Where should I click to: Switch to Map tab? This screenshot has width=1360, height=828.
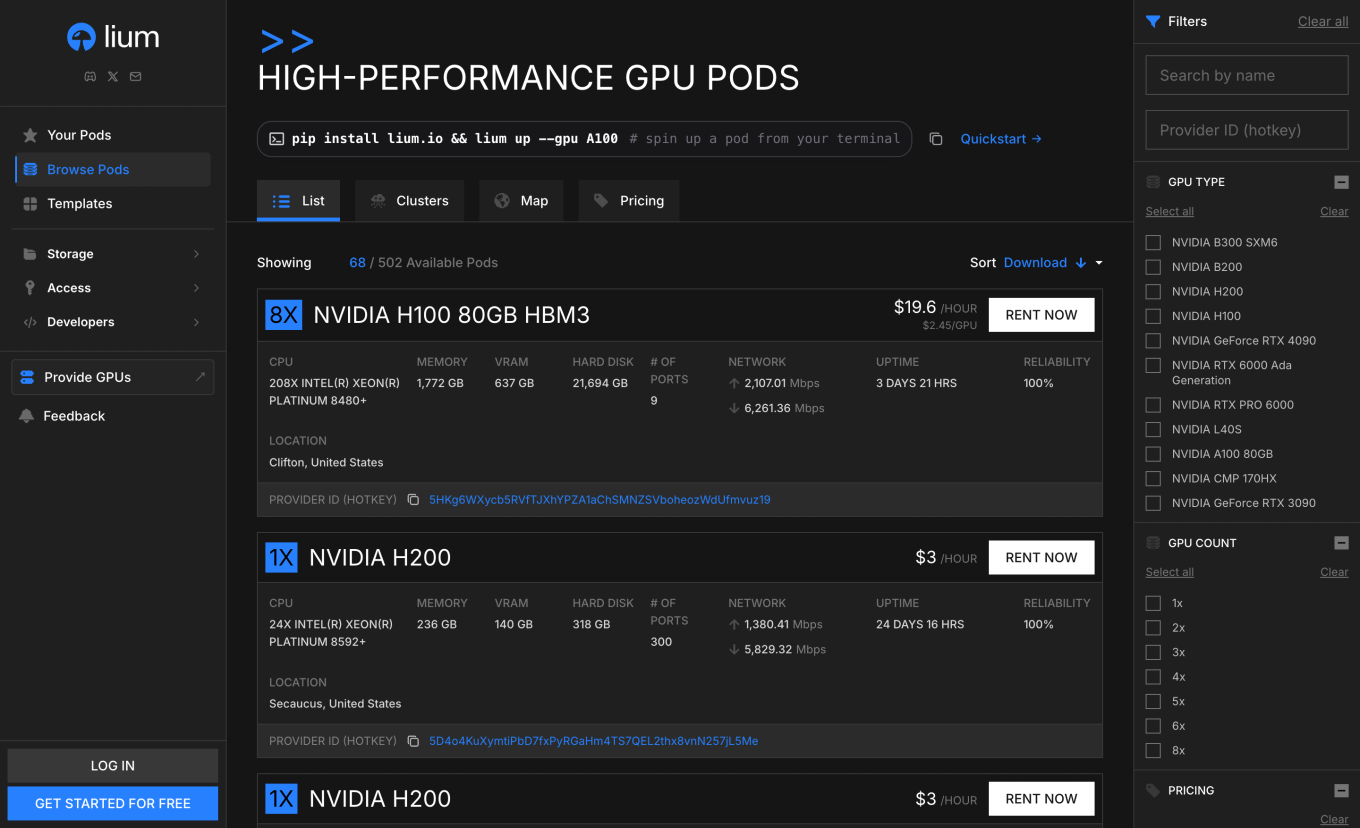point(521,201)
